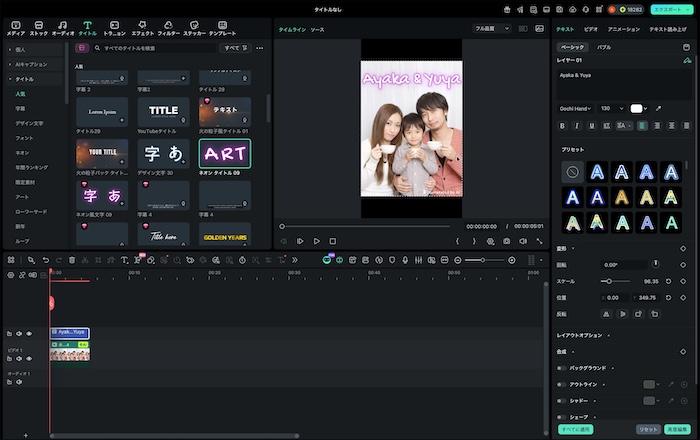Click the Underline U formatting icon
This screenshot has height=440, width=700.
[592, 126]
